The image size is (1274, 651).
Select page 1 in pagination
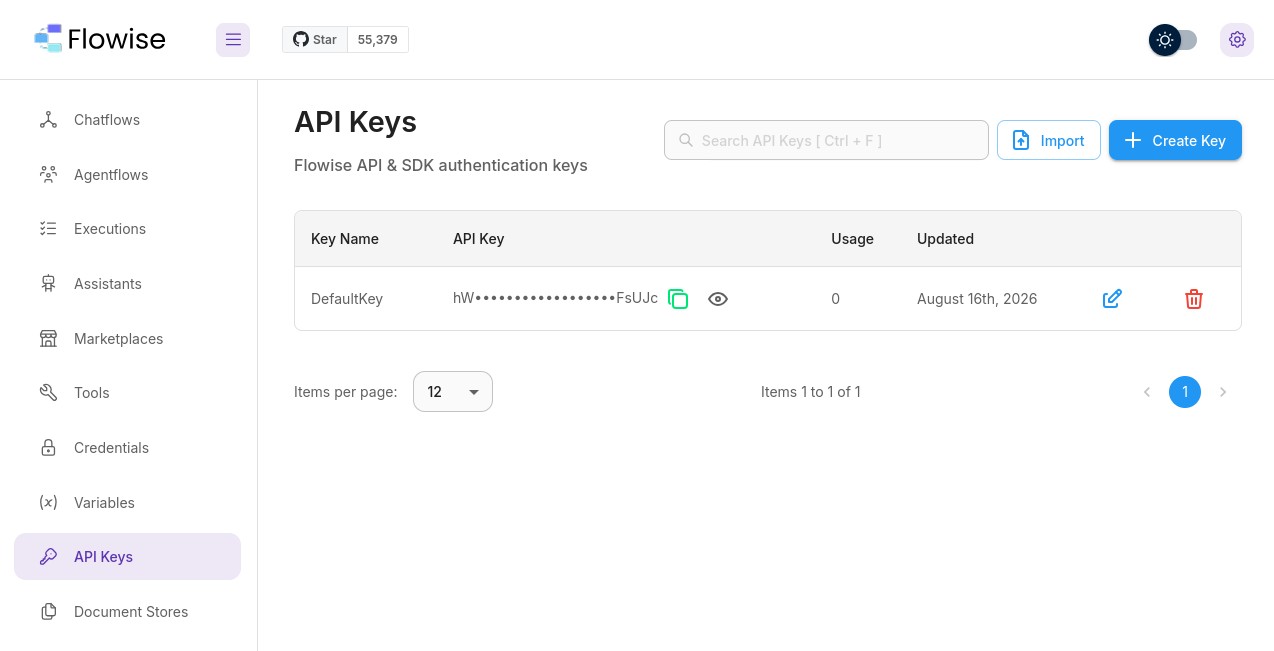tap(1185, 392)
